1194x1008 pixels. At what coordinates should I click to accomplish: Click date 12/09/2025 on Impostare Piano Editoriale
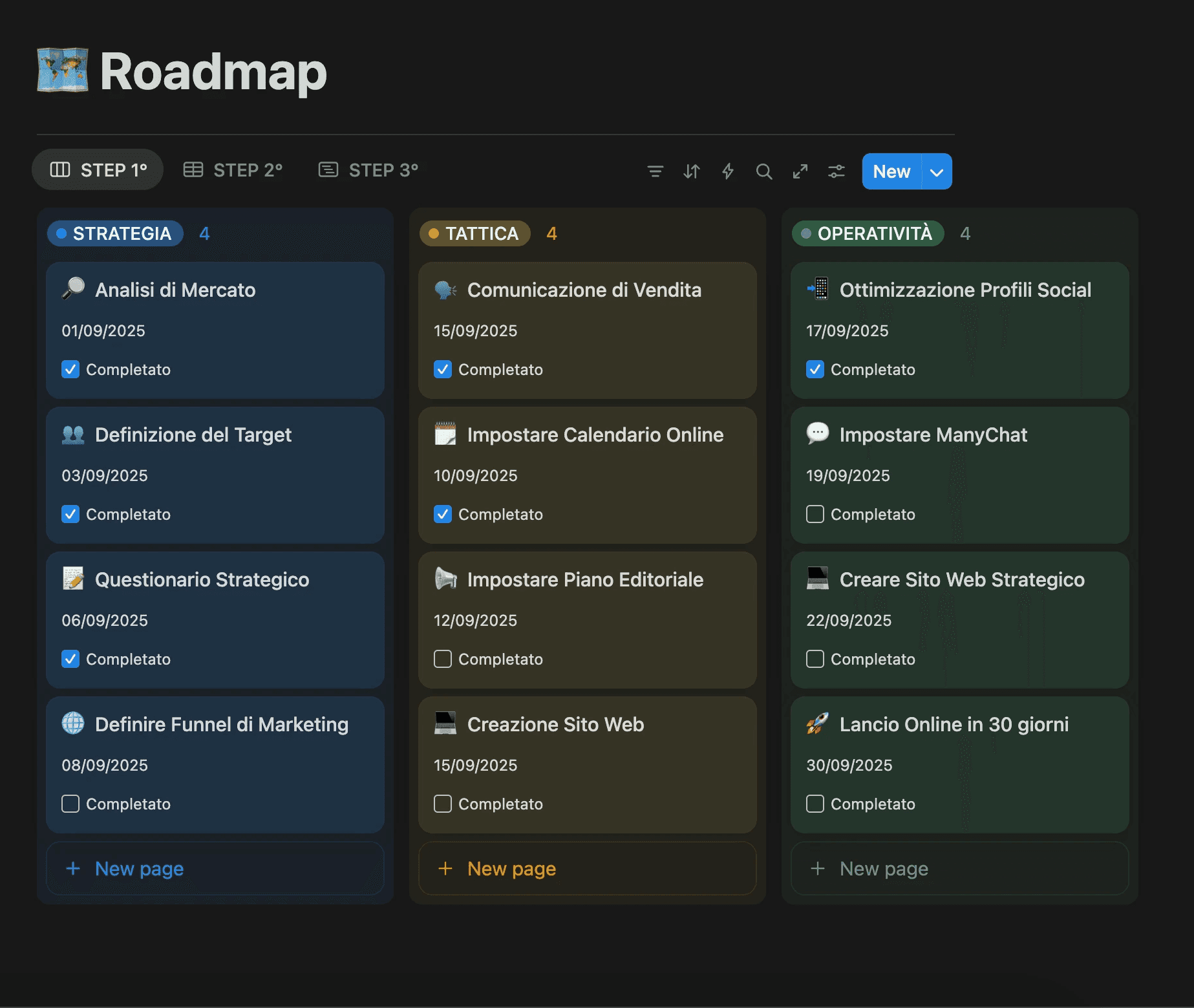pos(476,620)
